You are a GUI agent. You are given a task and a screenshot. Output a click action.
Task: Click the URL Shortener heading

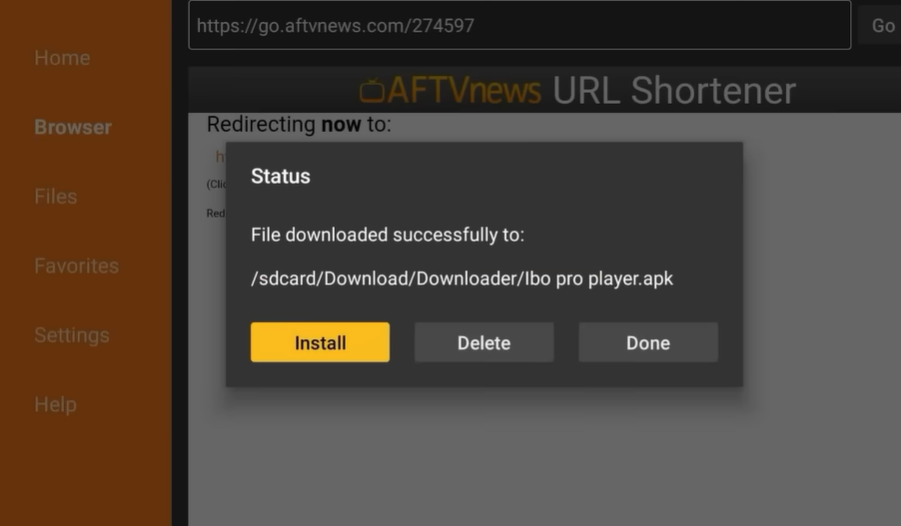pyautogui.click(x=674, y=91)
